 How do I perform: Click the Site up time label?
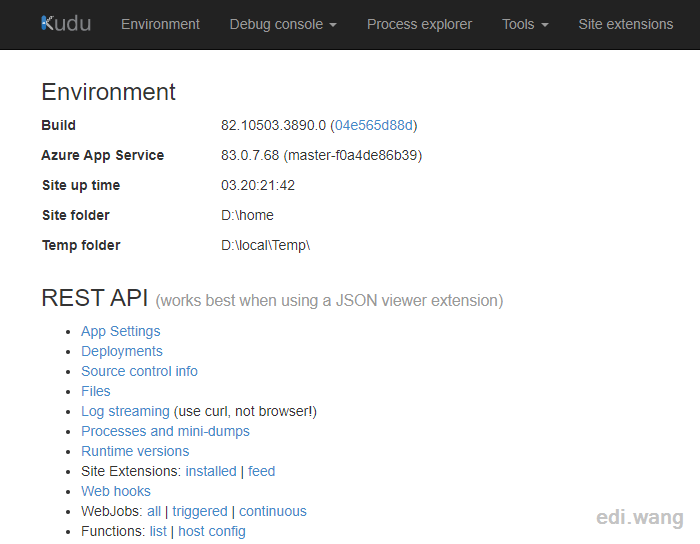coord(81,185)
